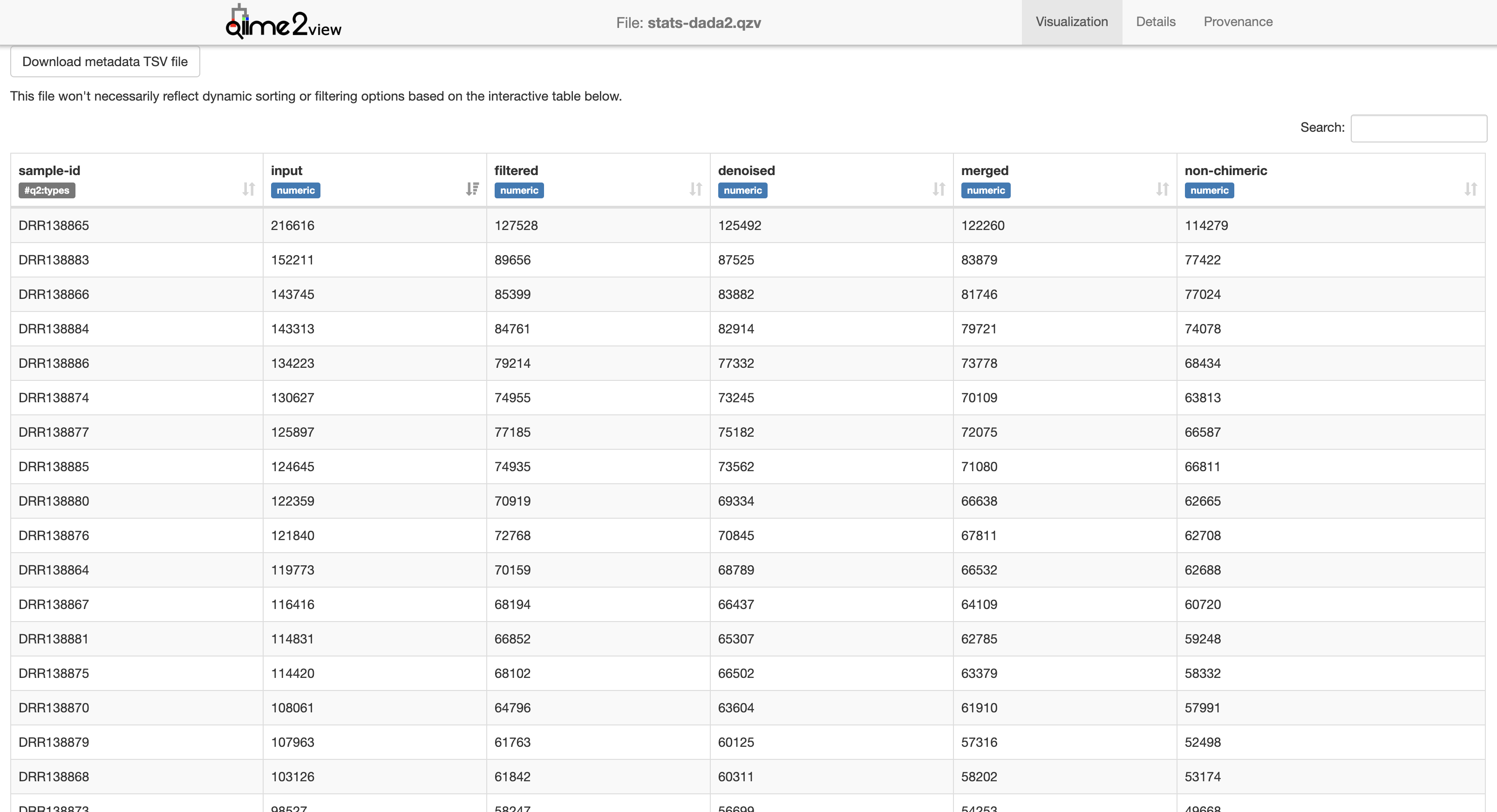
Task: Click the stats-dada2.qzv file name
Action: (704, 23)
